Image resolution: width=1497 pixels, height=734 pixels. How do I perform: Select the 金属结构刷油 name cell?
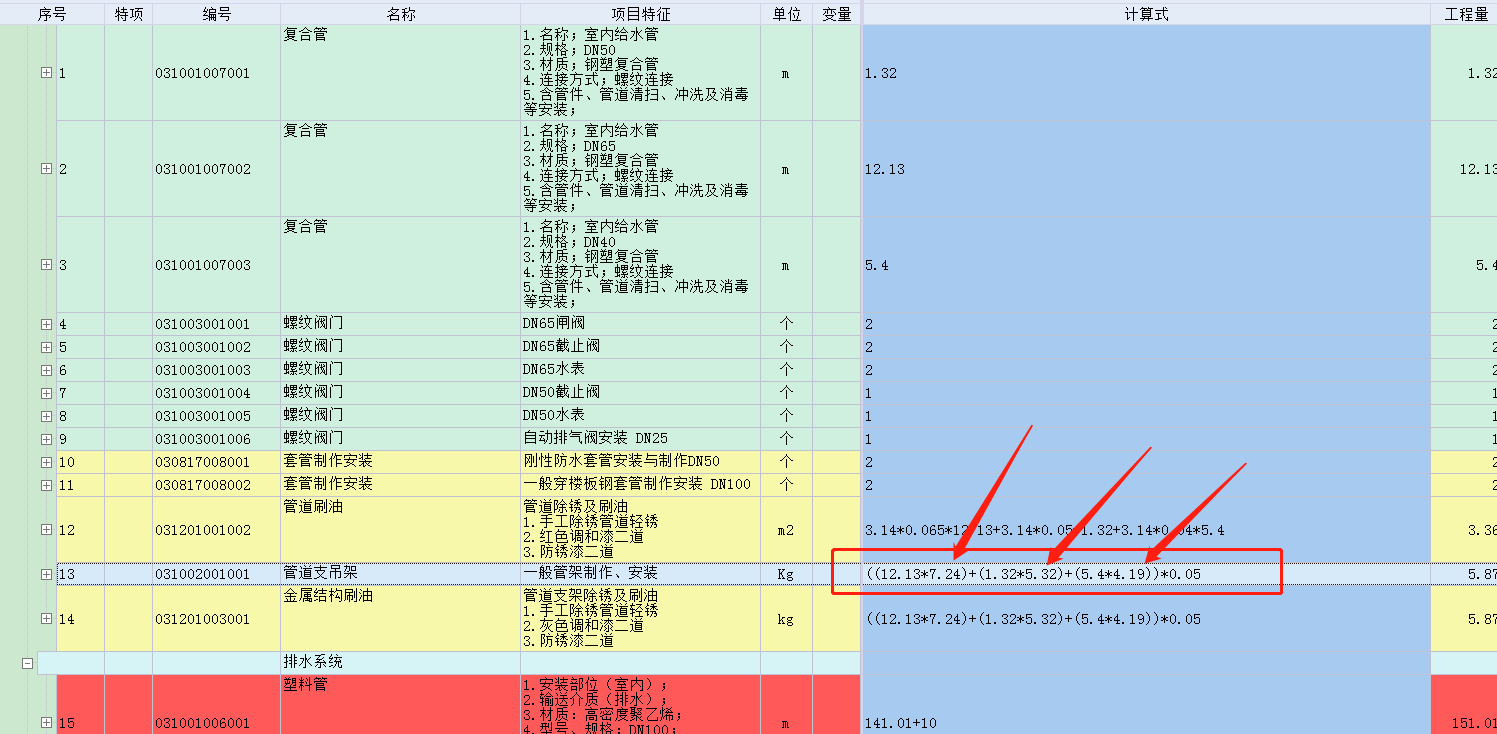coord(400,619)
